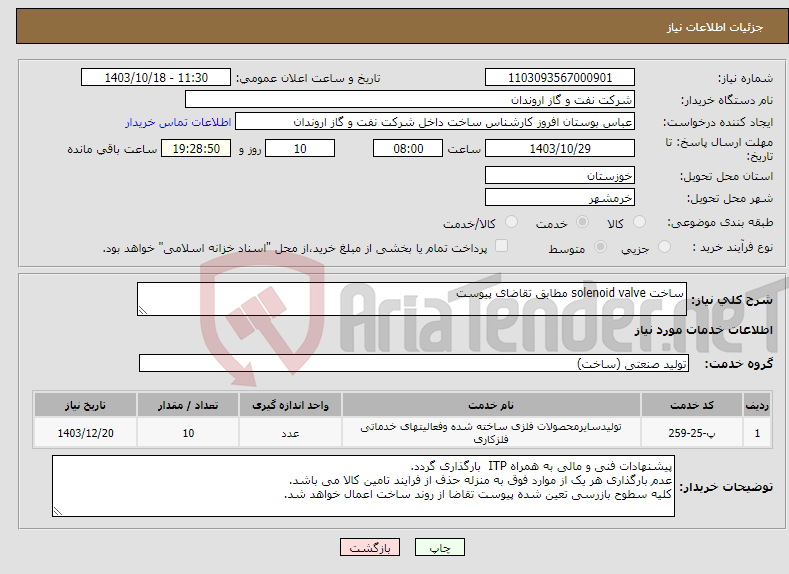Click the city field خرمشهر
Viewport: 789px width, 574px height.
(x=560, y=198)
